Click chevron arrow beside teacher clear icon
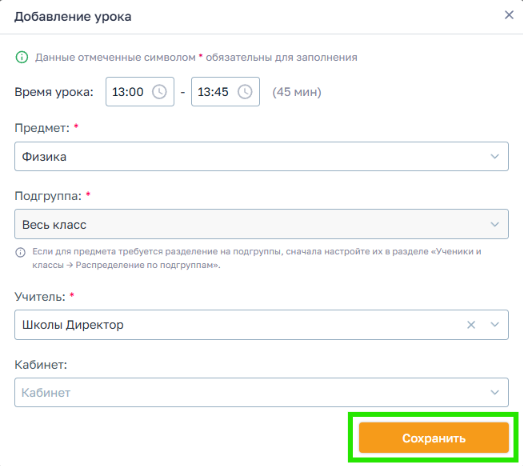Screen dimensions: 523x466 click(495, 325)
